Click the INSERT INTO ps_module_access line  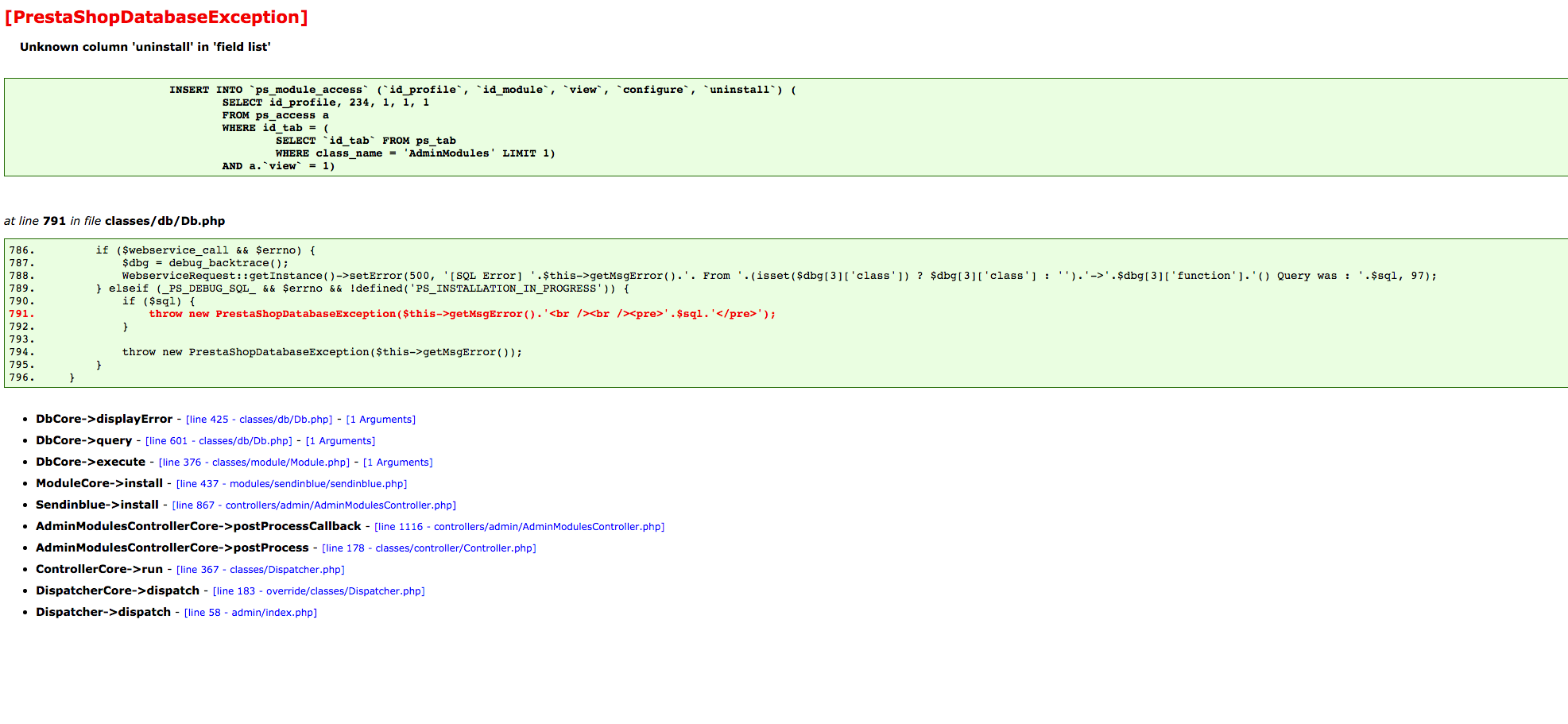(x=482, y=90)
